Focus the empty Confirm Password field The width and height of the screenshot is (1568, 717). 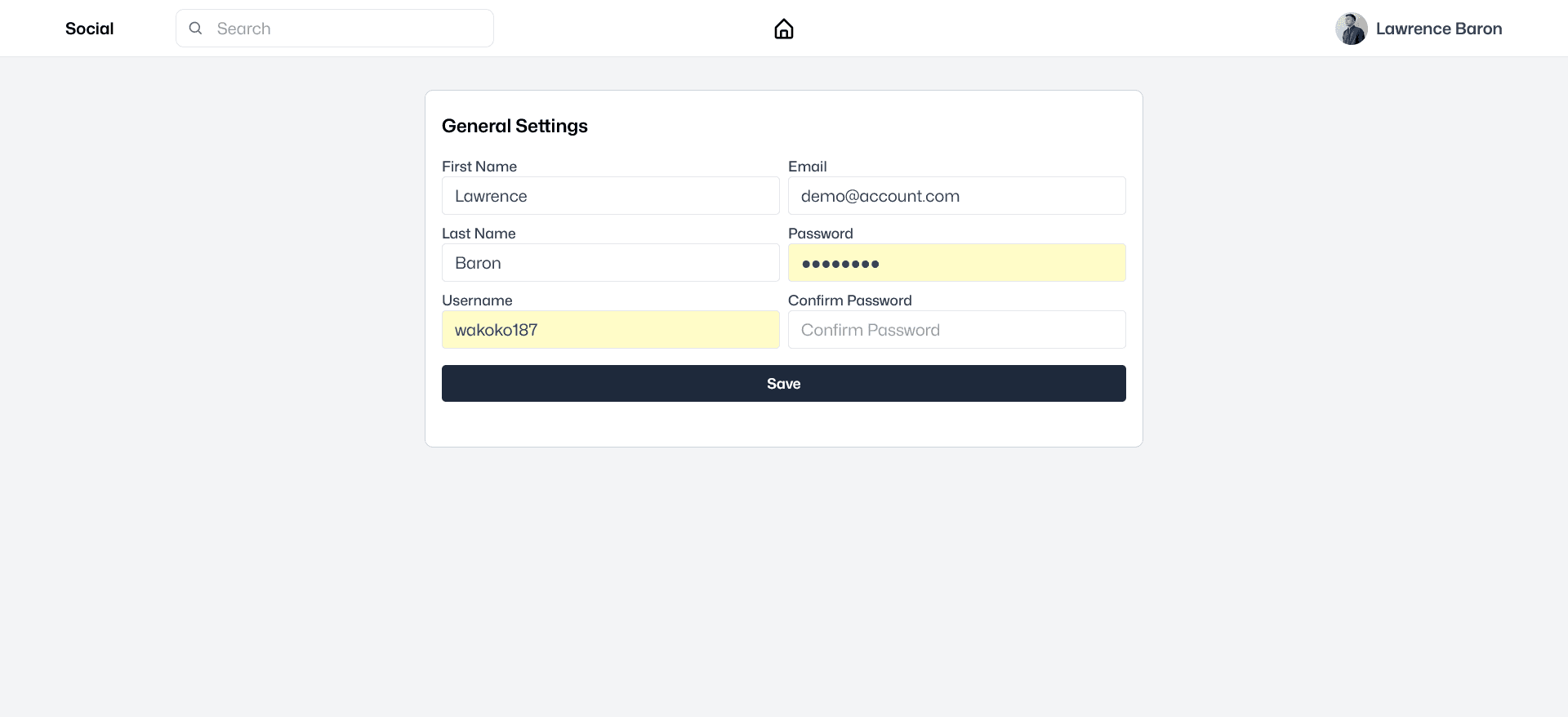pos(957,330)
